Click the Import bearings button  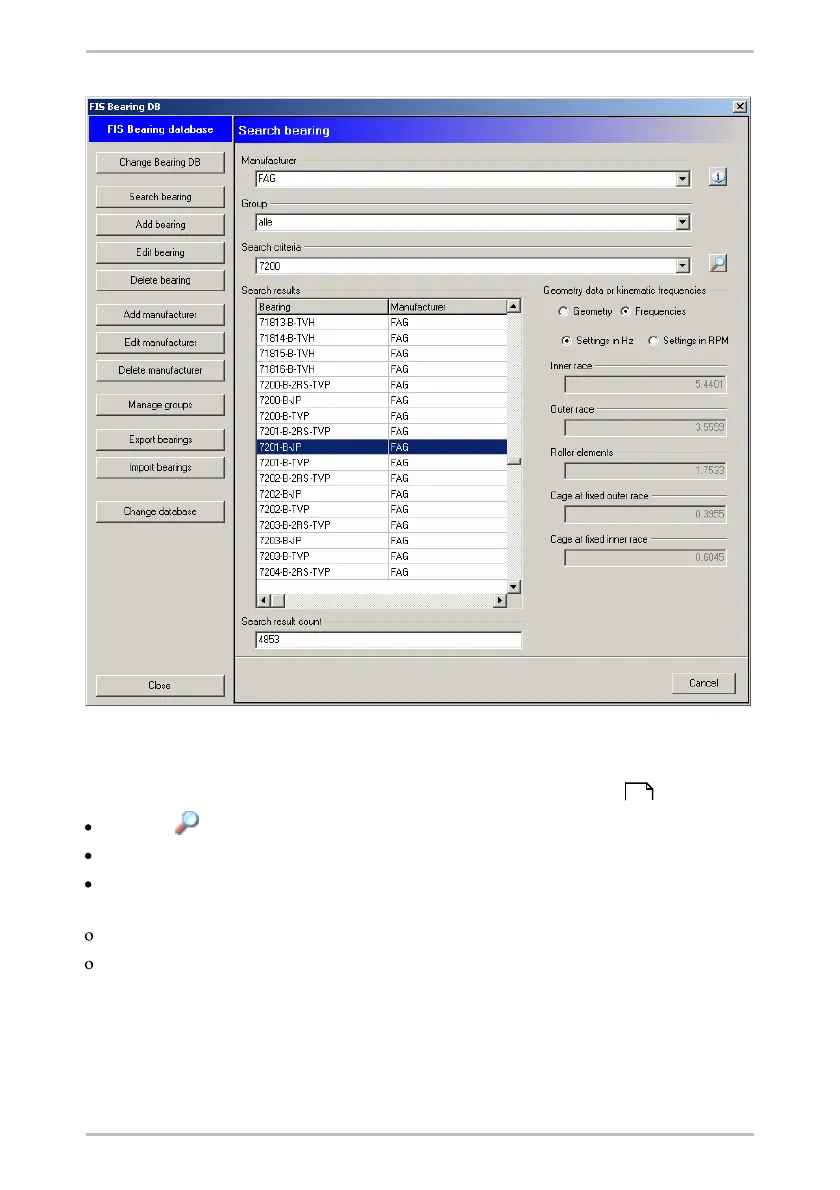point(160,468)
